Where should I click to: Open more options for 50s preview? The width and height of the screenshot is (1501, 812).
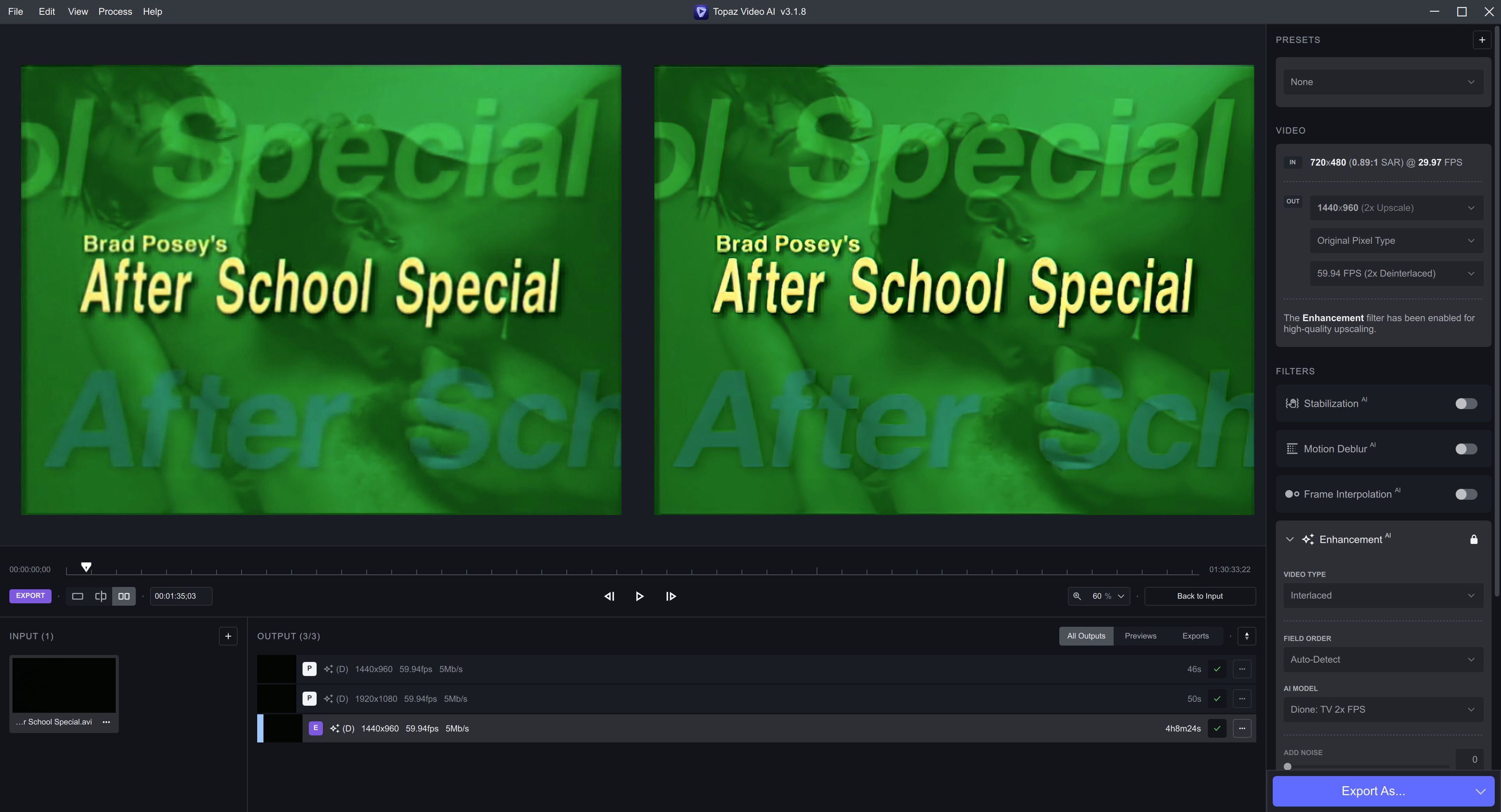tap(1242, 698)
